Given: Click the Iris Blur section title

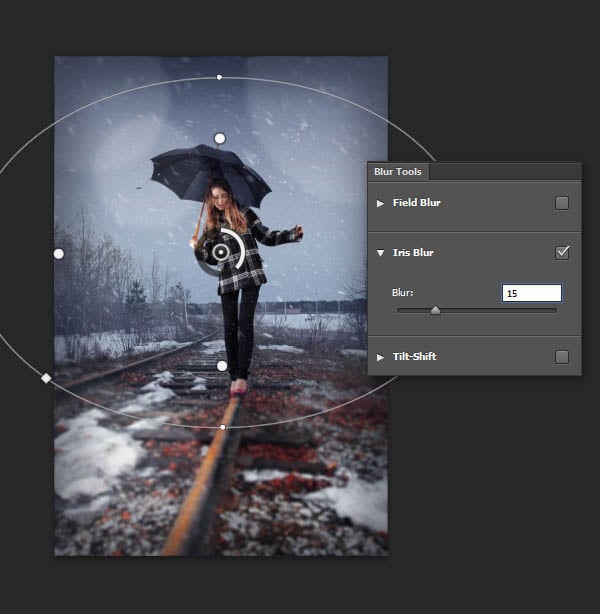Looking at the screenshot, I should tap(413, 253).
